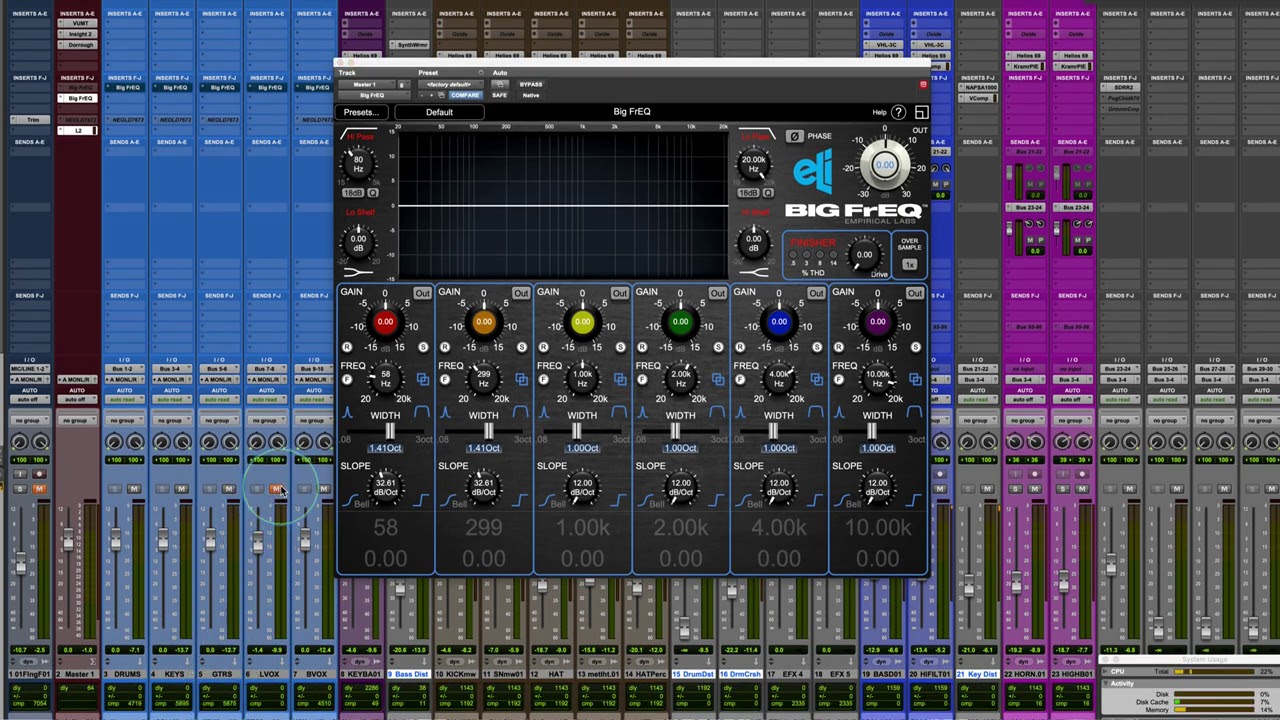Click the automation enable icon under Auto
This screenshot has width=1280, height=720.
[x=500, y=84]
